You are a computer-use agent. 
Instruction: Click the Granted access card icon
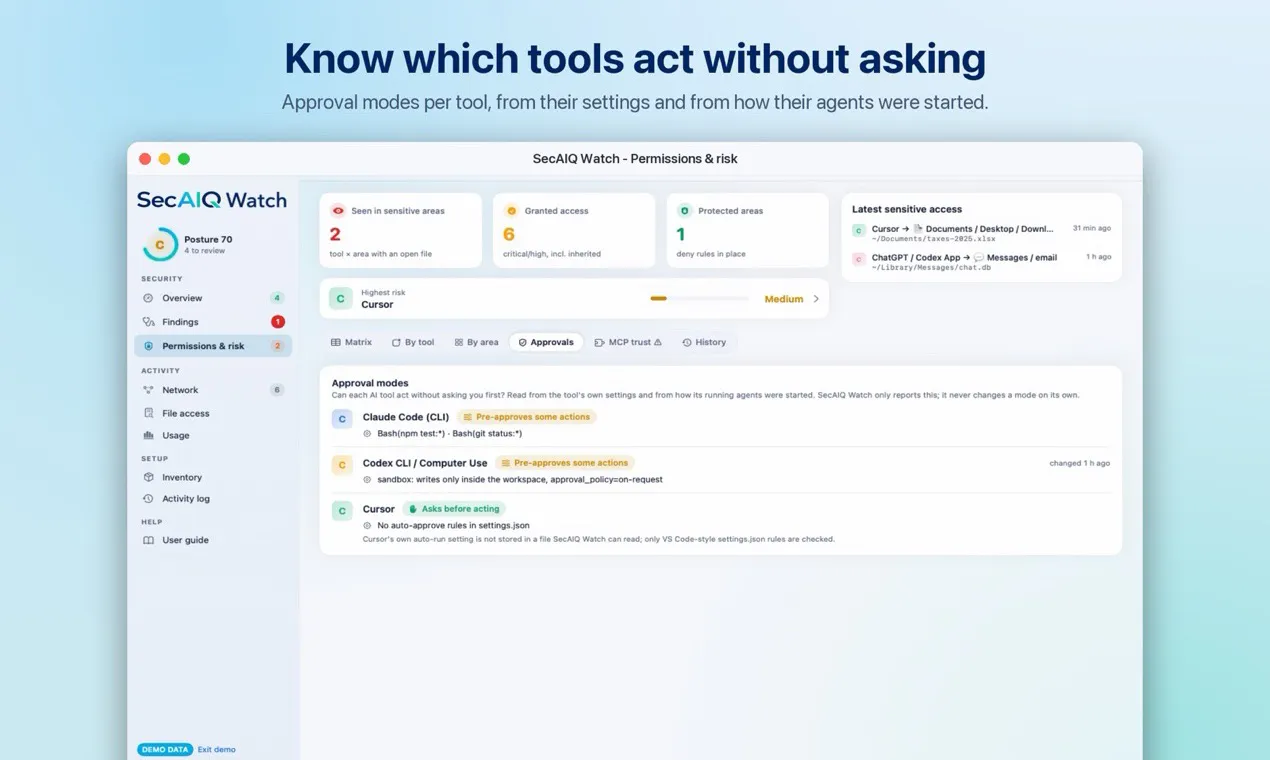click(511, 211)
